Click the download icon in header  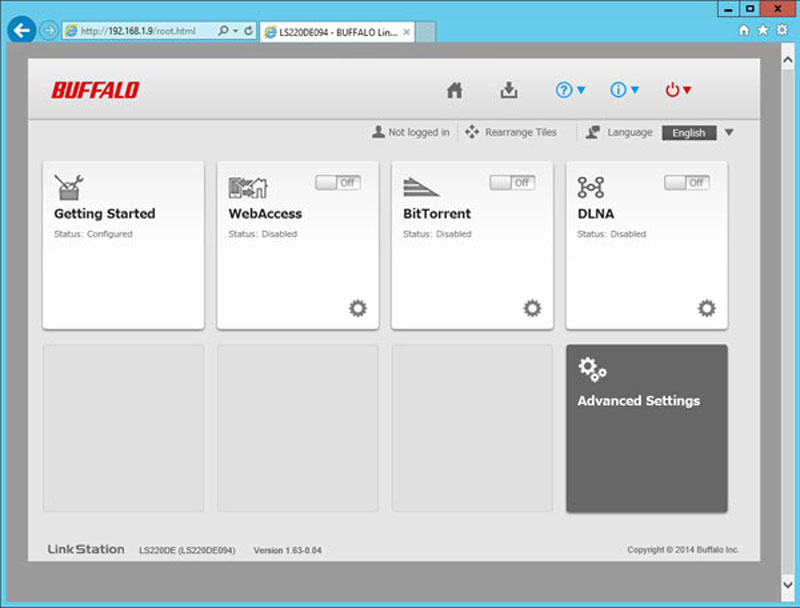click(509, 90)
